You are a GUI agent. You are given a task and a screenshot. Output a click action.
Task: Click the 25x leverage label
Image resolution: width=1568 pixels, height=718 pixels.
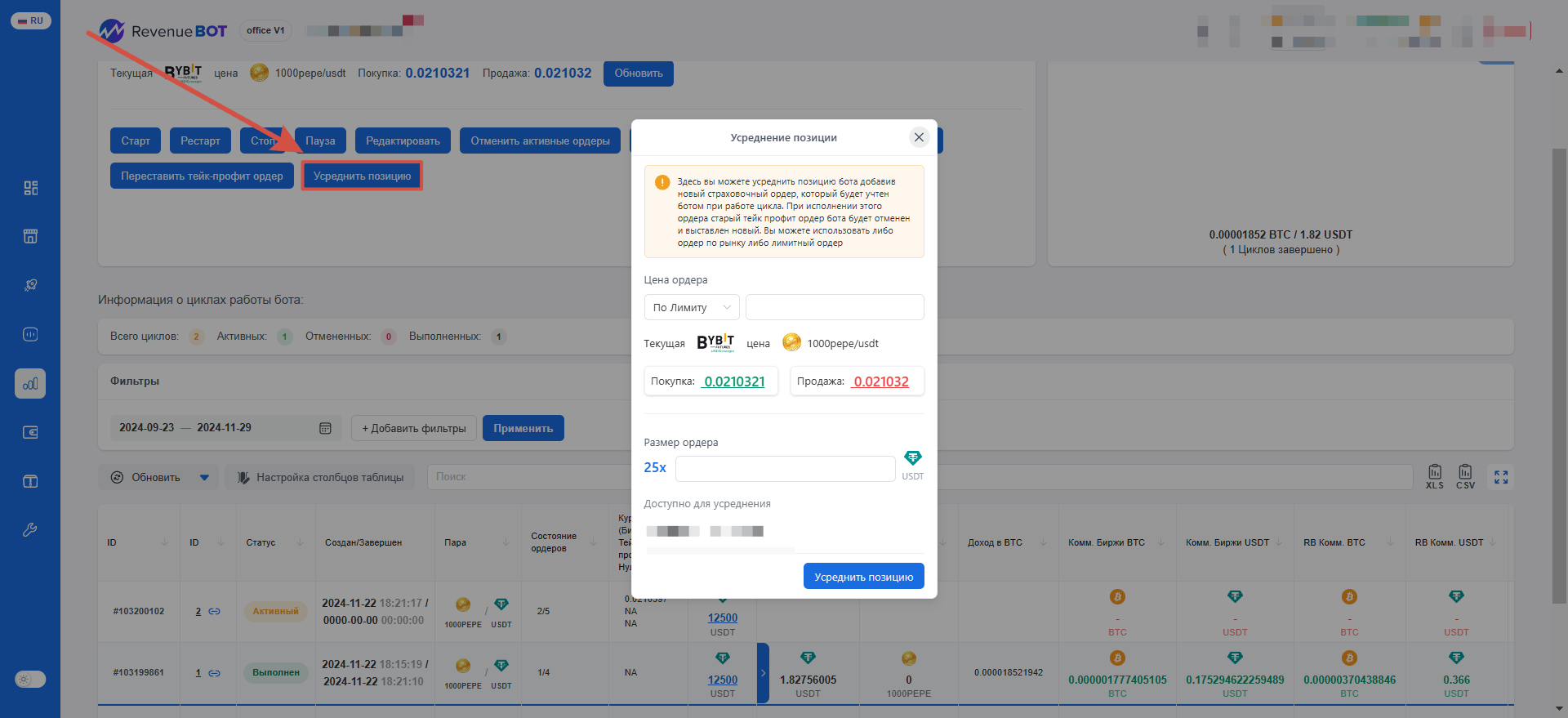pos(655,467)
